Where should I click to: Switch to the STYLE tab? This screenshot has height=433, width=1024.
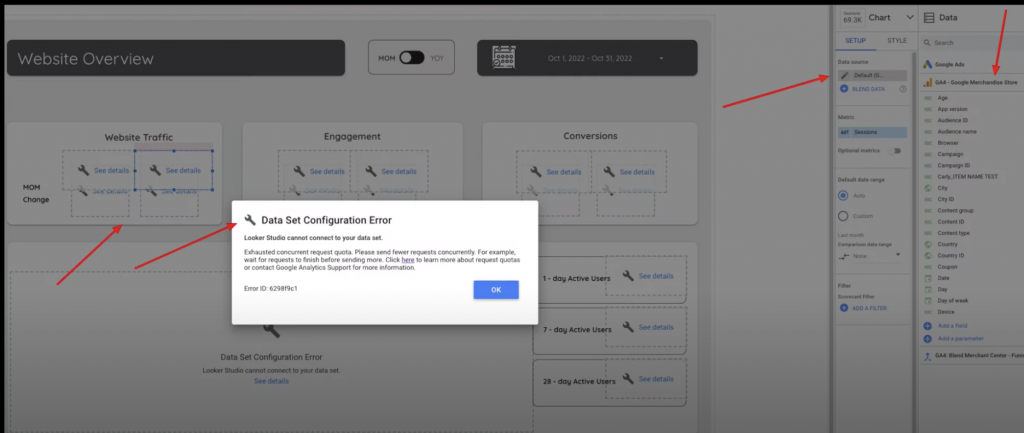[897, 40]
